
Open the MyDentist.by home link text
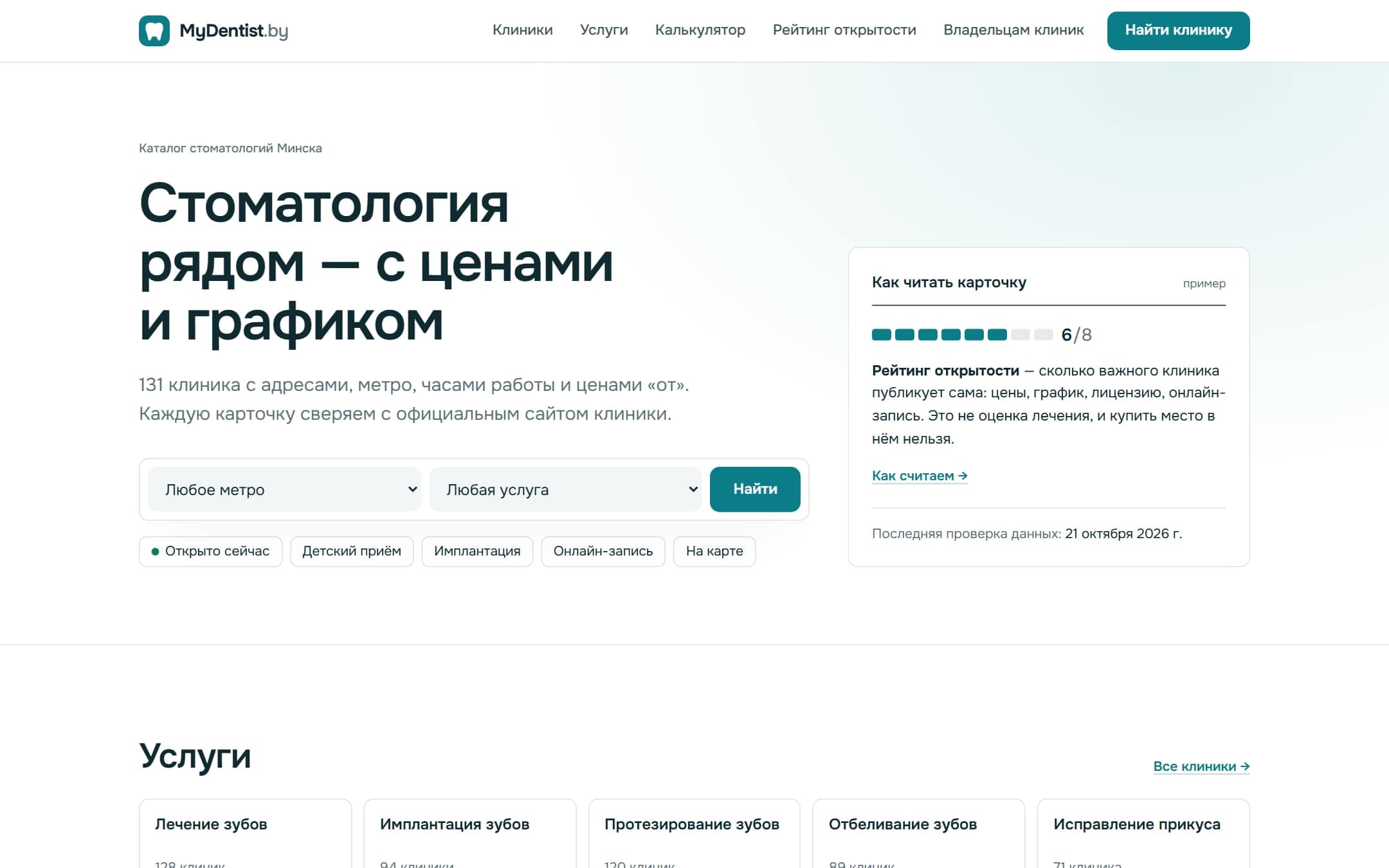click(x=233, y=31)
